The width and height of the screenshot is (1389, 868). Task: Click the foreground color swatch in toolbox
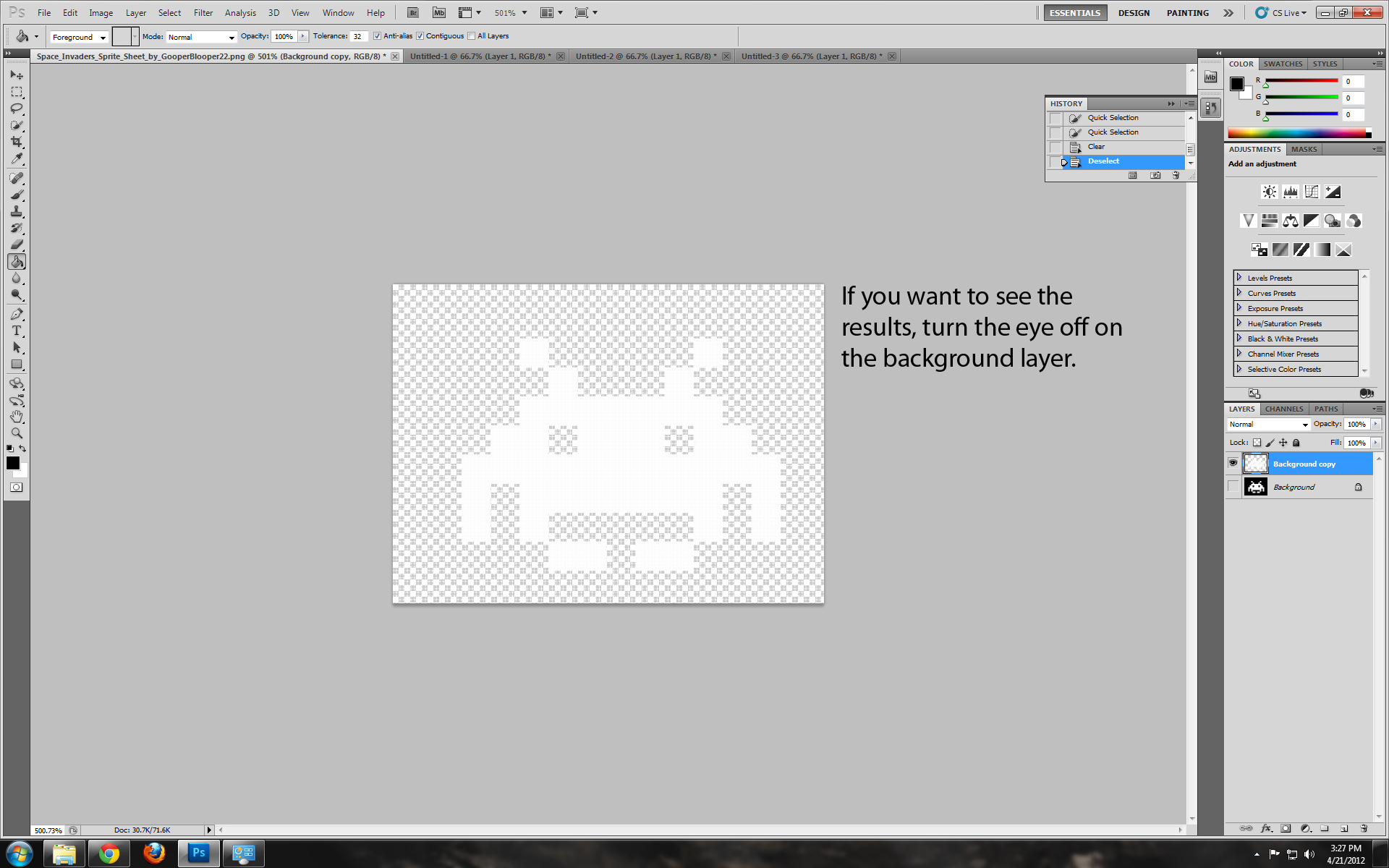[13, 463]
